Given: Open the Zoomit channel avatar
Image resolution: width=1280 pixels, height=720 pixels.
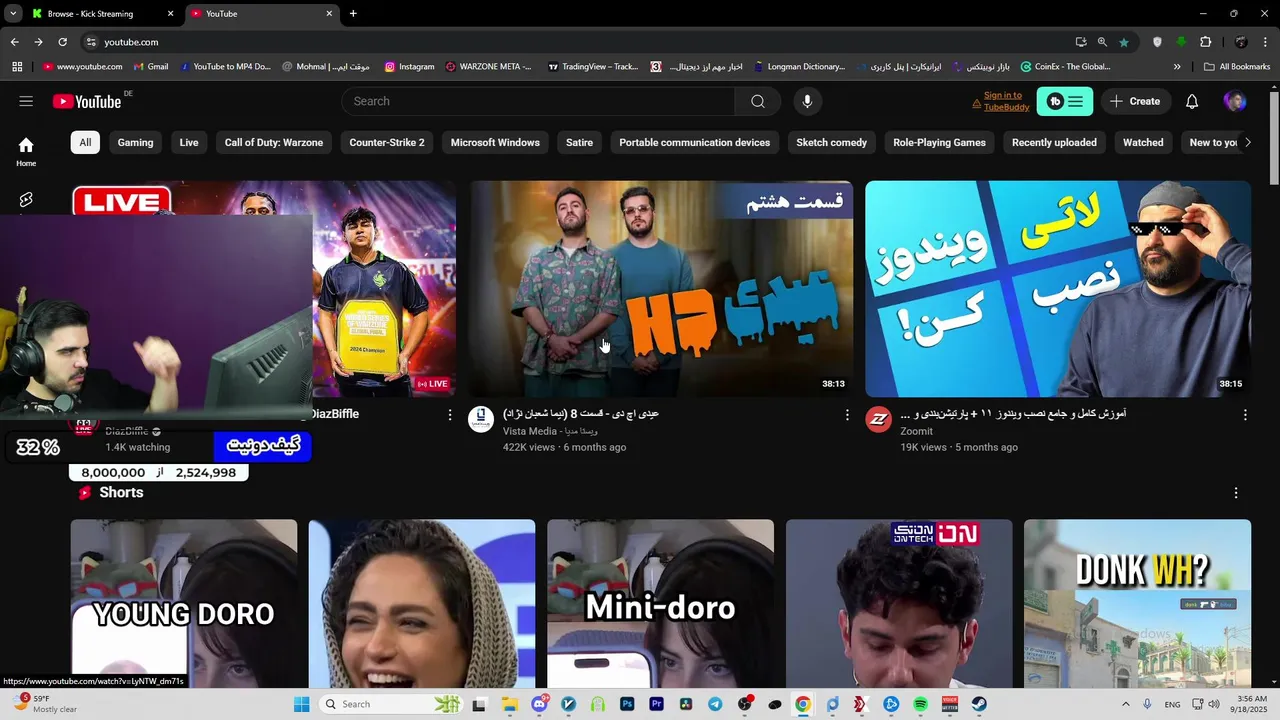Looking at the screenshot, I should point(878,419).
